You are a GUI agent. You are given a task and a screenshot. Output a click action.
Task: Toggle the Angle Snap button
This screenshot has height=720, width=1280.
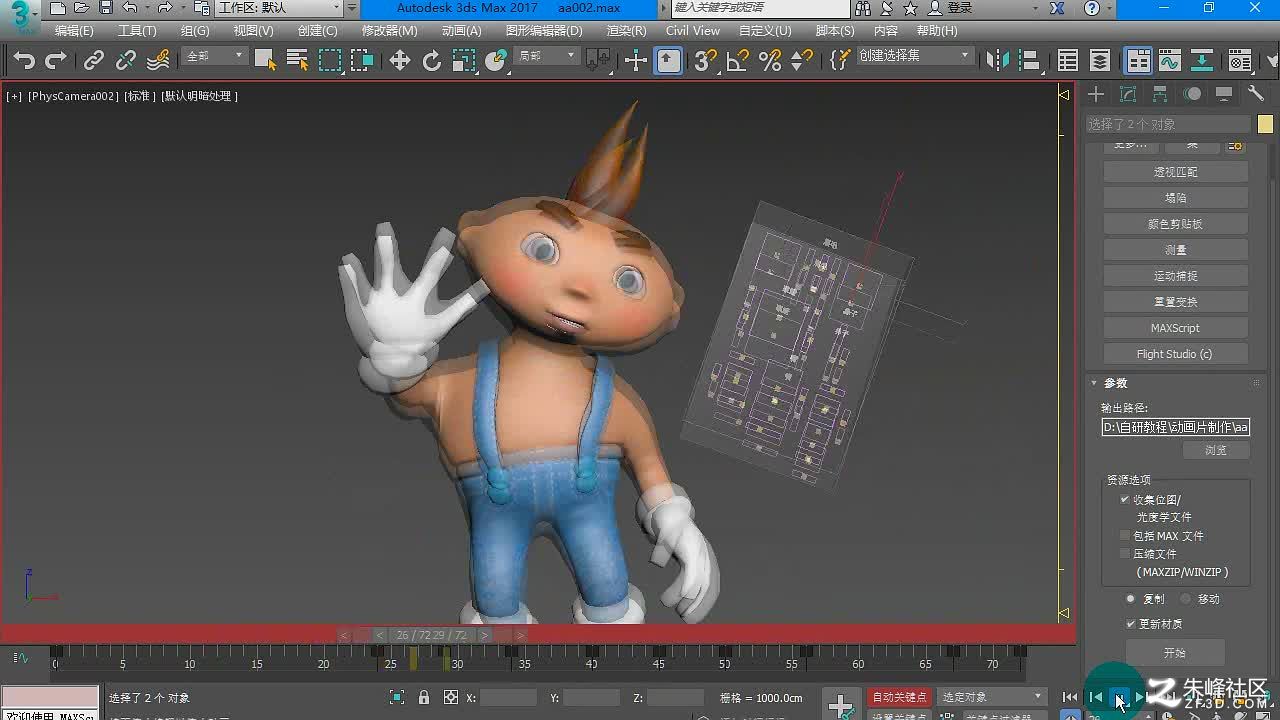[738, 61]
